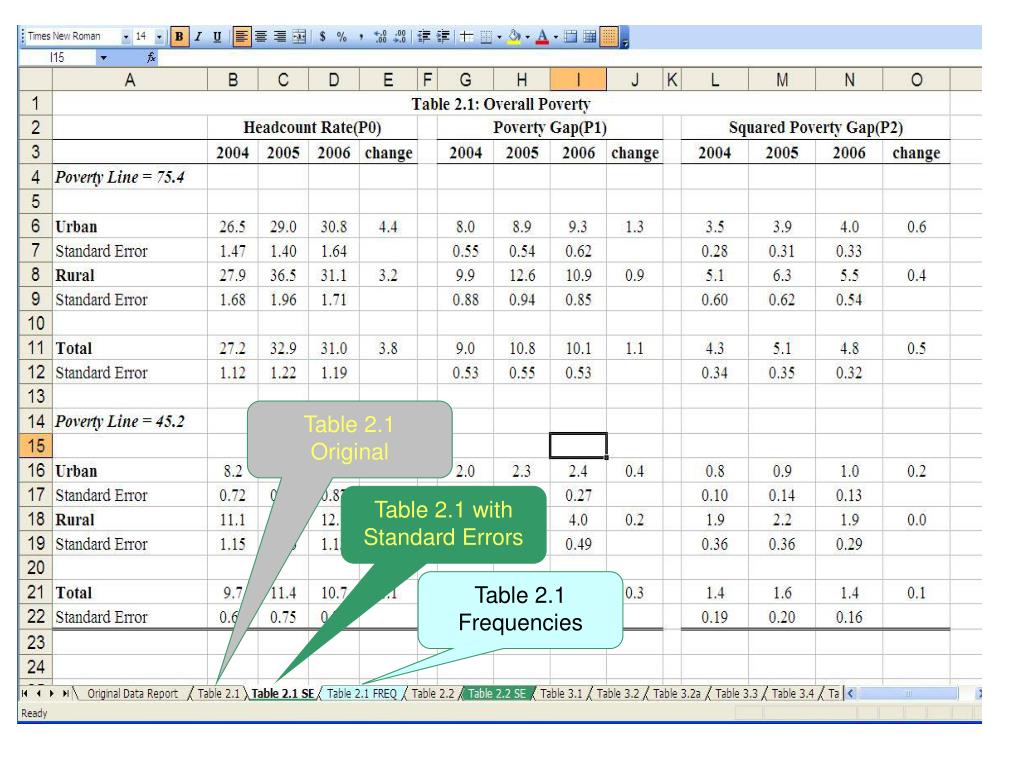The width and height of the screenshot is (1024, 768).
Task: Click the fx Insert Function icon
Action: click(151, 57)
